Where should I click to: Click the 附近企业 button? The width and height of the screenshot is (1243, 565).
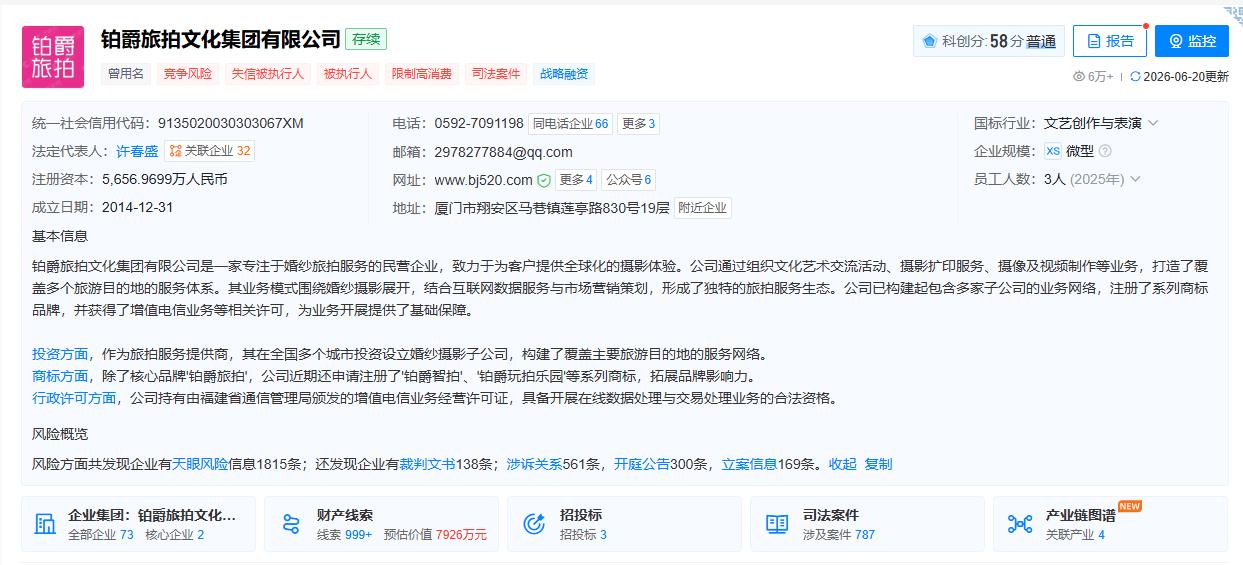(703, 208)
